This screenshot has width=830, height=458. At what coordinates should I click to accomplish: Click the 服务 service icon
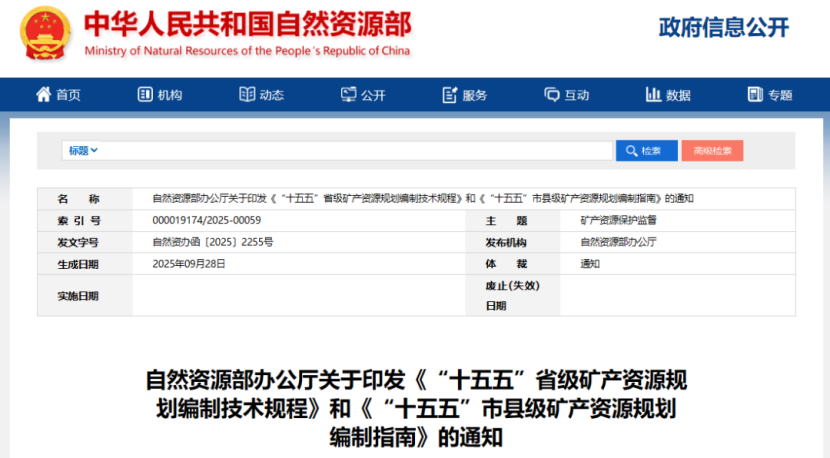tap(450, 95)
